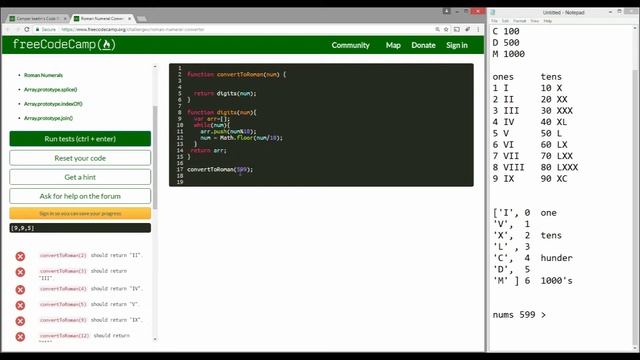Click the failed test icon for convertToRoman(12)

click(20, 337)
